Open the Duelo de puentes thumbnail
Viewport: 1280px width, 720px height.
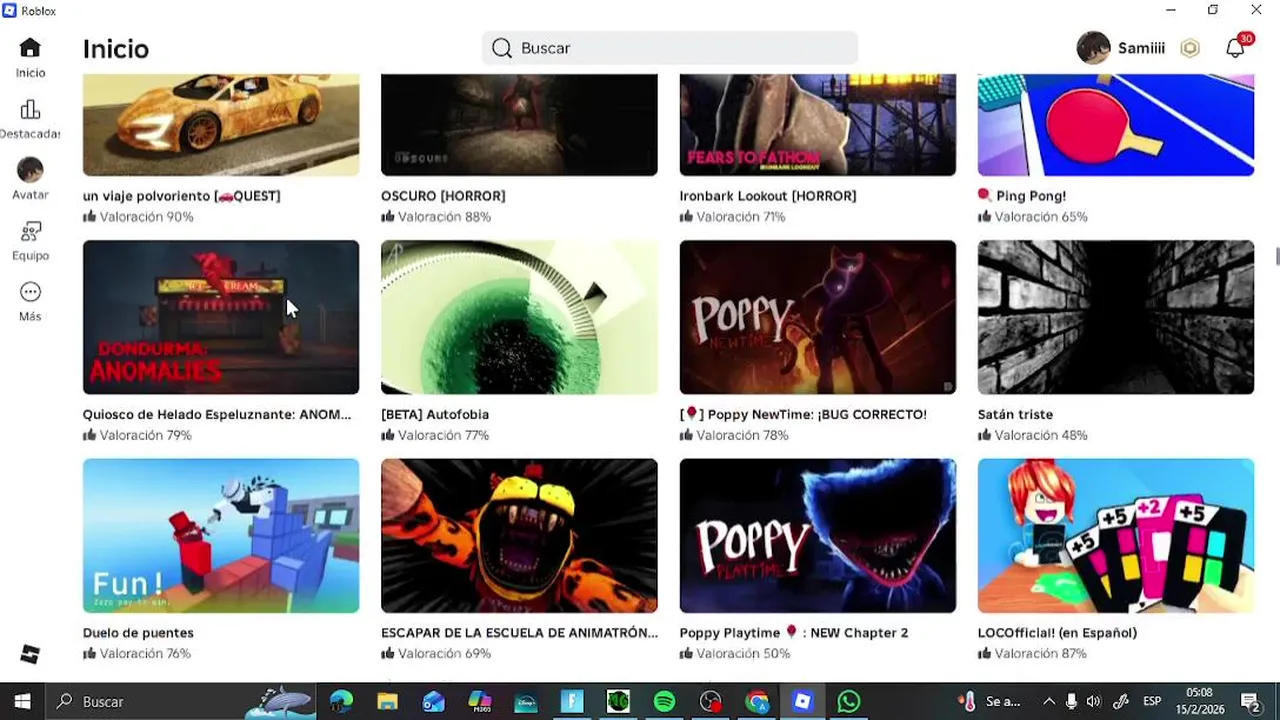221,535
